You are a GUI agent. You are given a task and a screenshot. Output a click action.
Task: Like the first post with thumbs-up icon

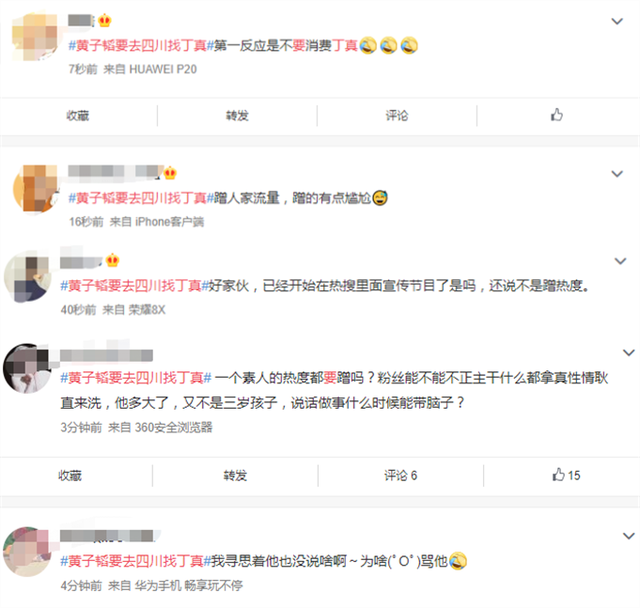point(557,115)
